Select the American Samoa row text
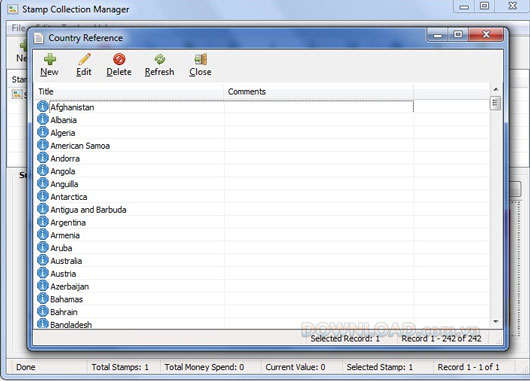This screenshot has height=381, width=530. 80,146
